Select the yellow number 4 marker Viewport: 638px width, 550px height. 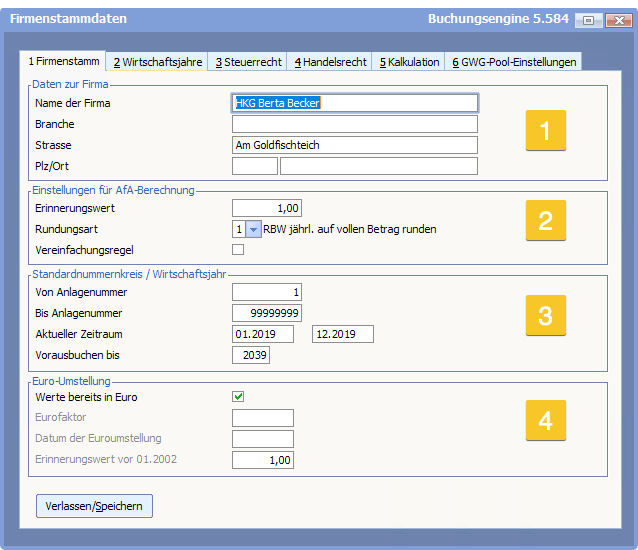pyautogui.click(x=545, y=420)
